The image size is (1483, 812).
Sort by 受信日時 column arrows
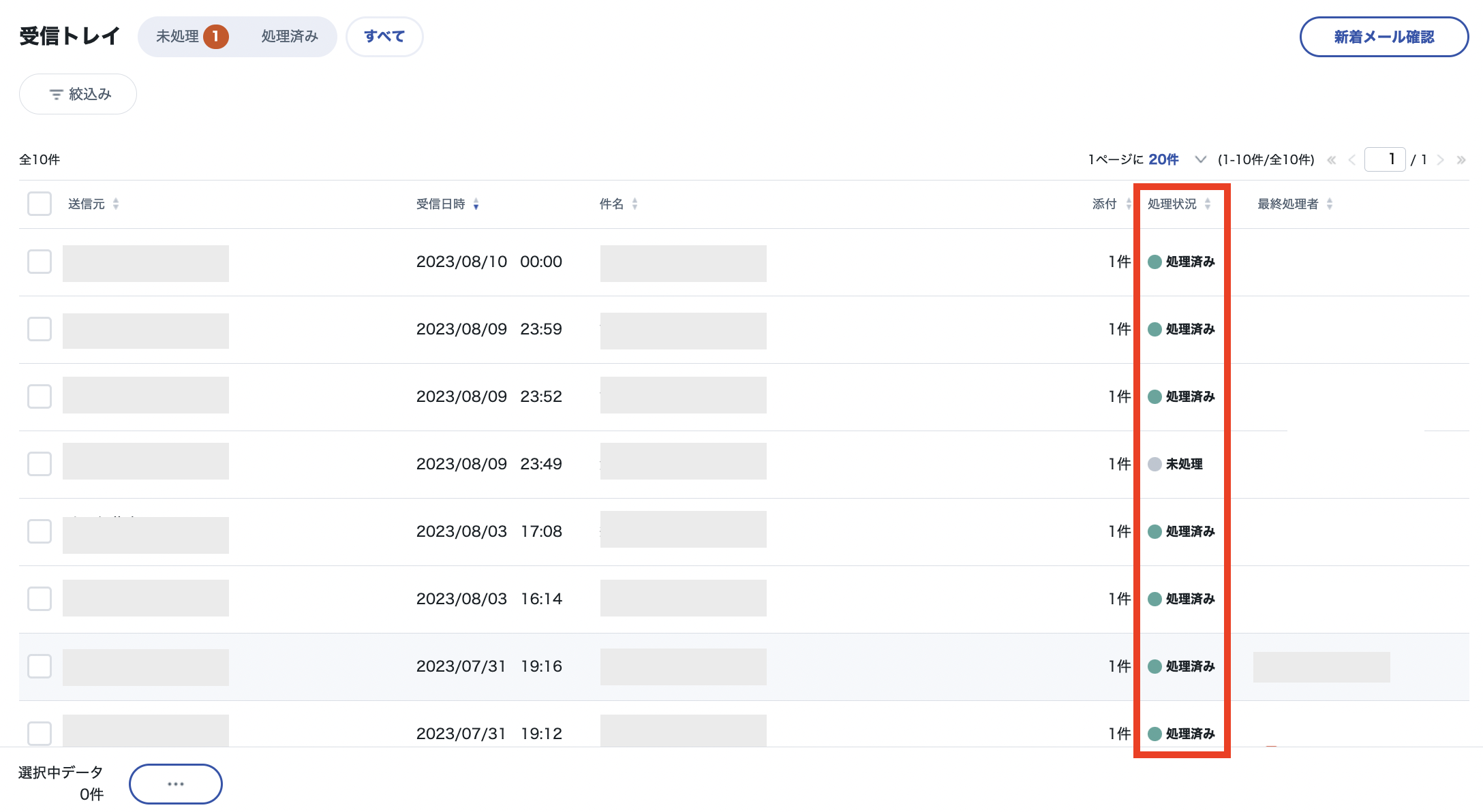point(476,204)
